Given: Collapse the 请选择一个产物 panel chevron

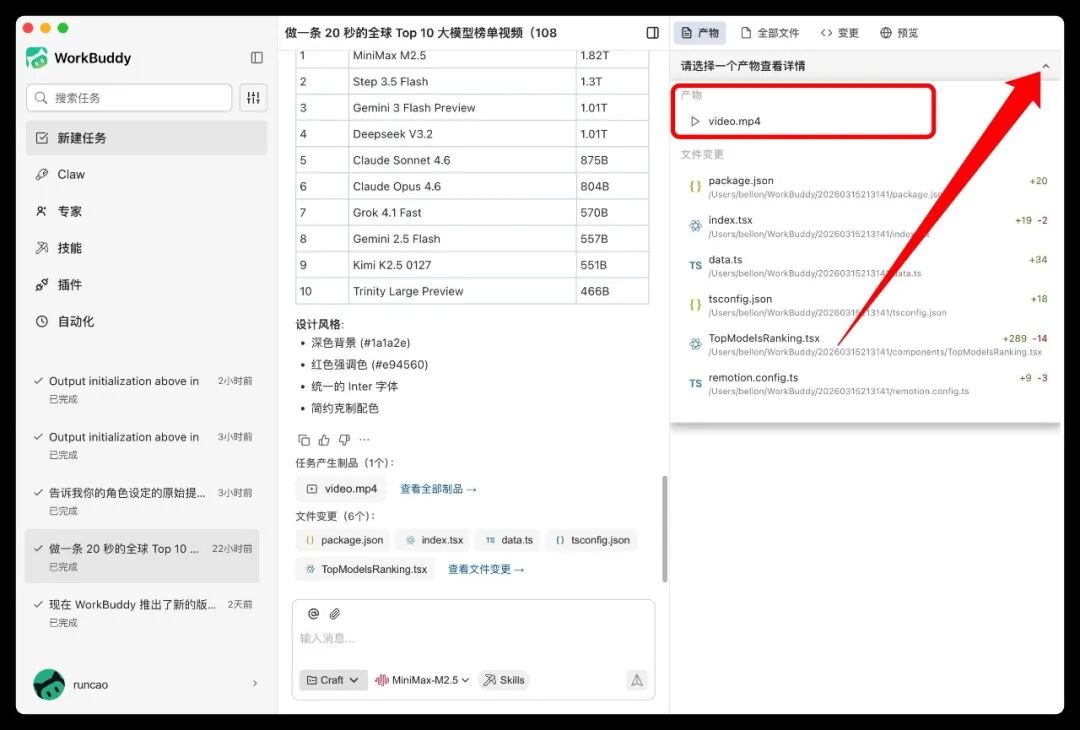Looking at the screenshot, I should point(1046,66).
